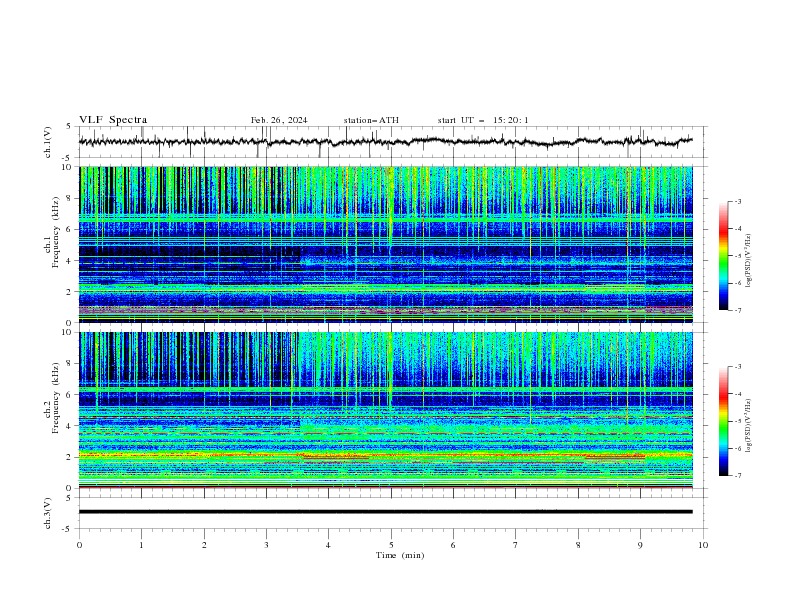Select the "ch.1(V)" axis label
The height and width of the screenshot is (612, 792).
[48, 142]
